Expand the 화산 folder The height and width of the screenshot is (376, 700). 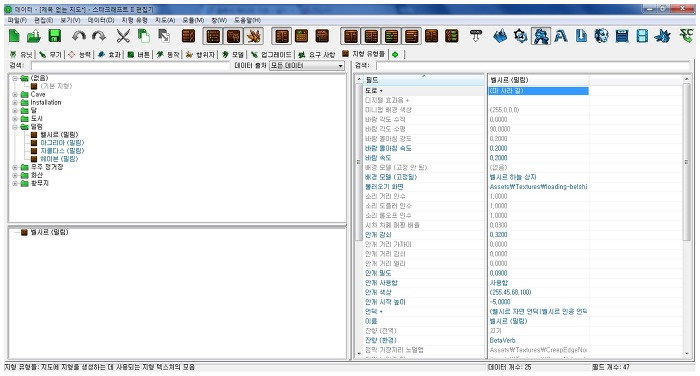(15, 175)
